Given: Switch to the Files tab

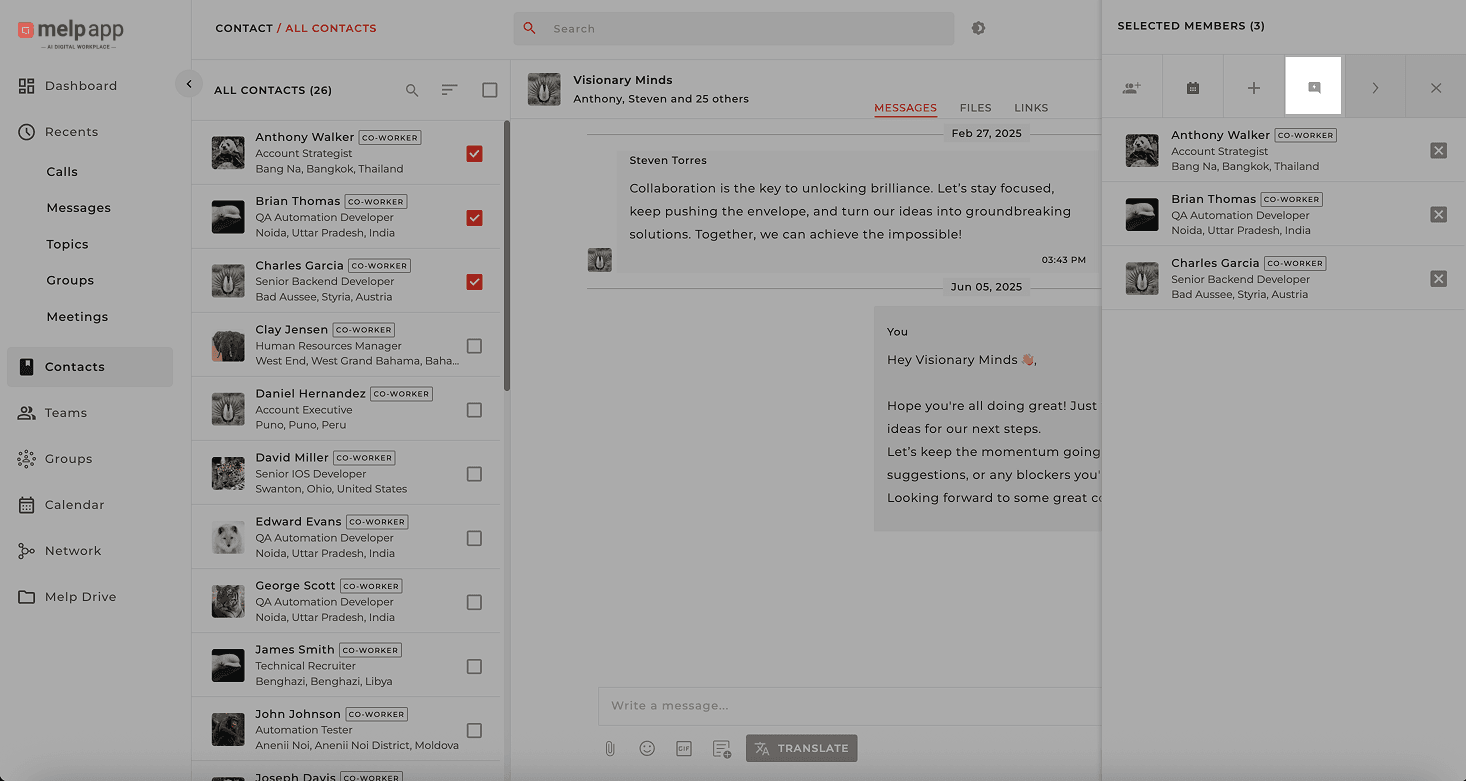Looking at the screenshot, I should coord(975,108).
